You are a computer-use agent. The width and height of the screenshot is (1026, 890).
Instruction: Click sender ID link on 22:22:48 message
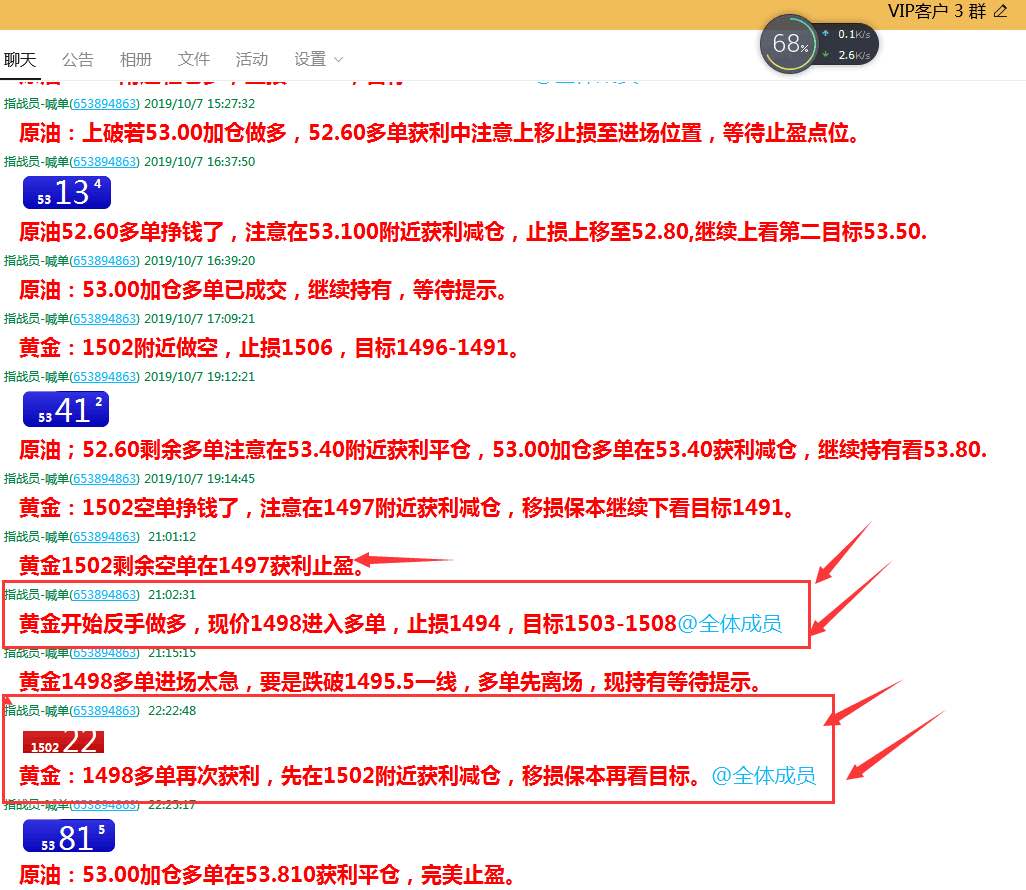[105, 711]
